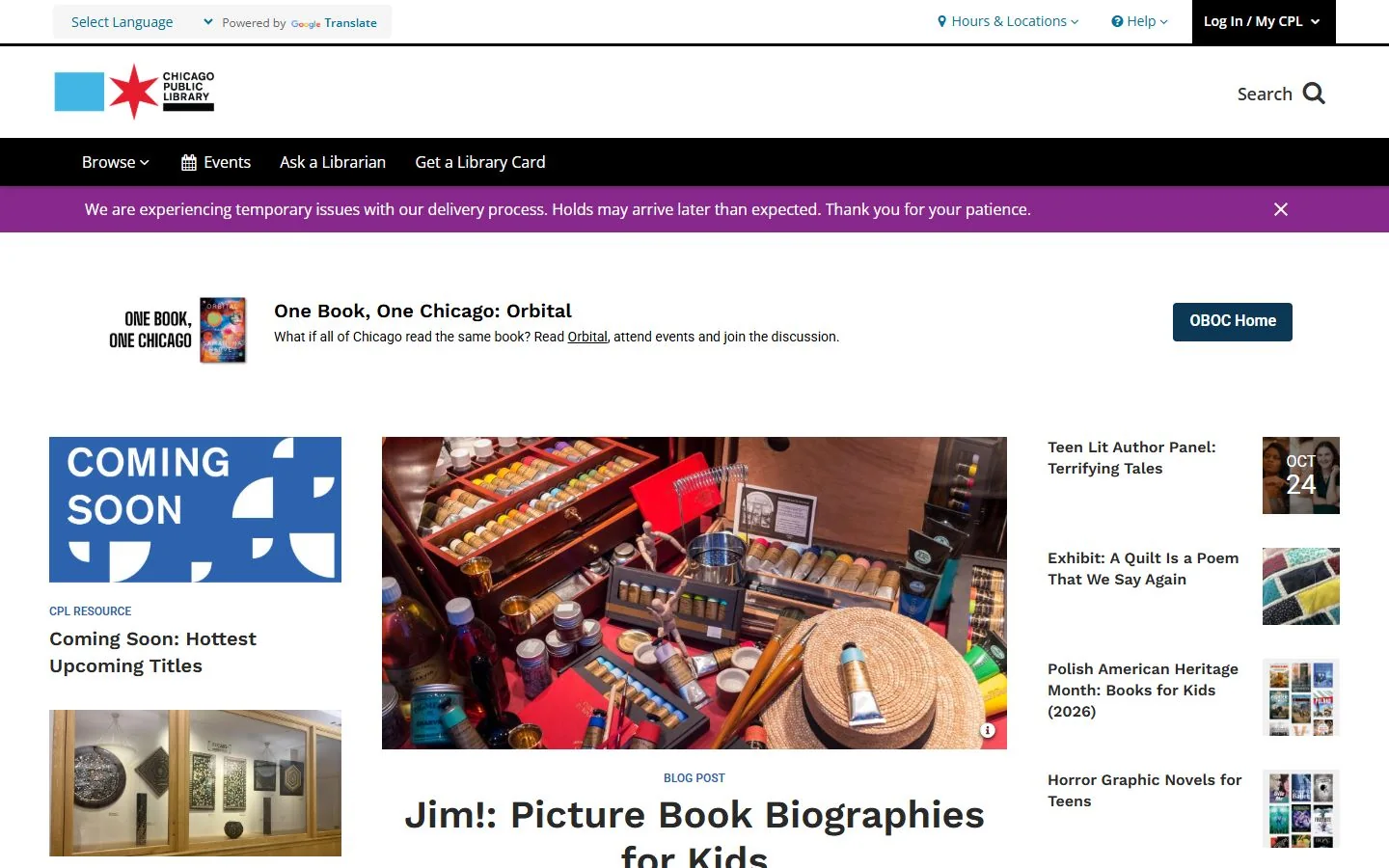Open Horror Graphic Novels for Teens

pyautogui.click(x=1145, y=791)
